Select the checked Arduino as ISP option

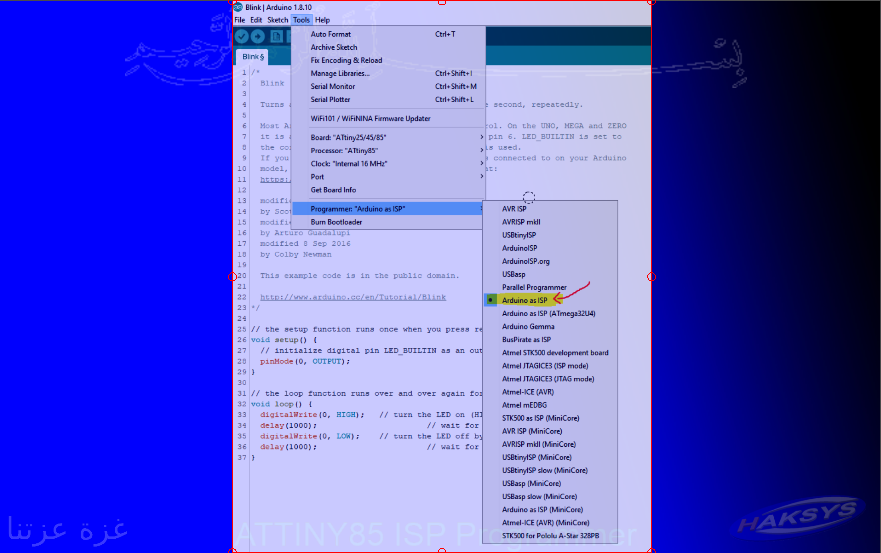coord(550,300)
